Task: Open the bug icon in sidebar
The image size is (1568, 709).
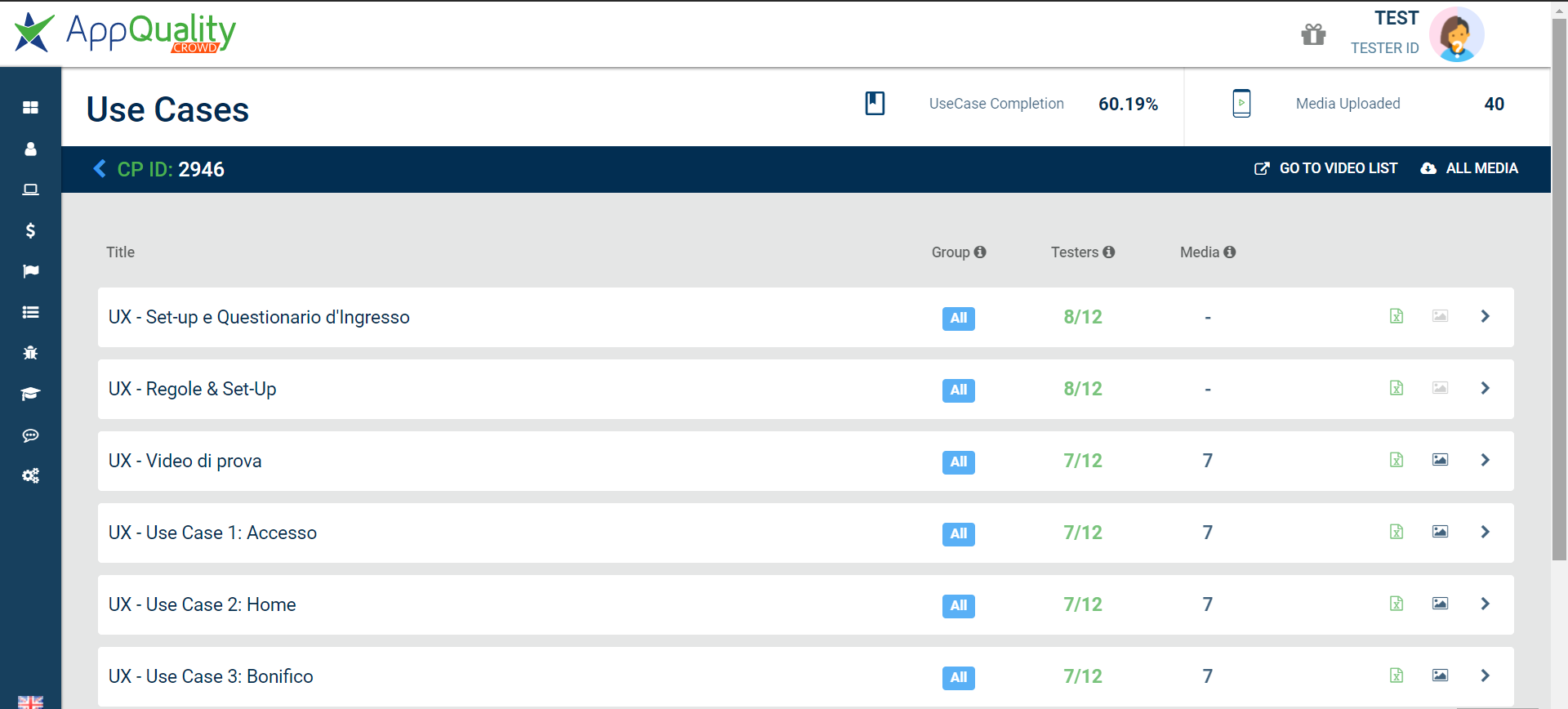Action: (30, 353)
